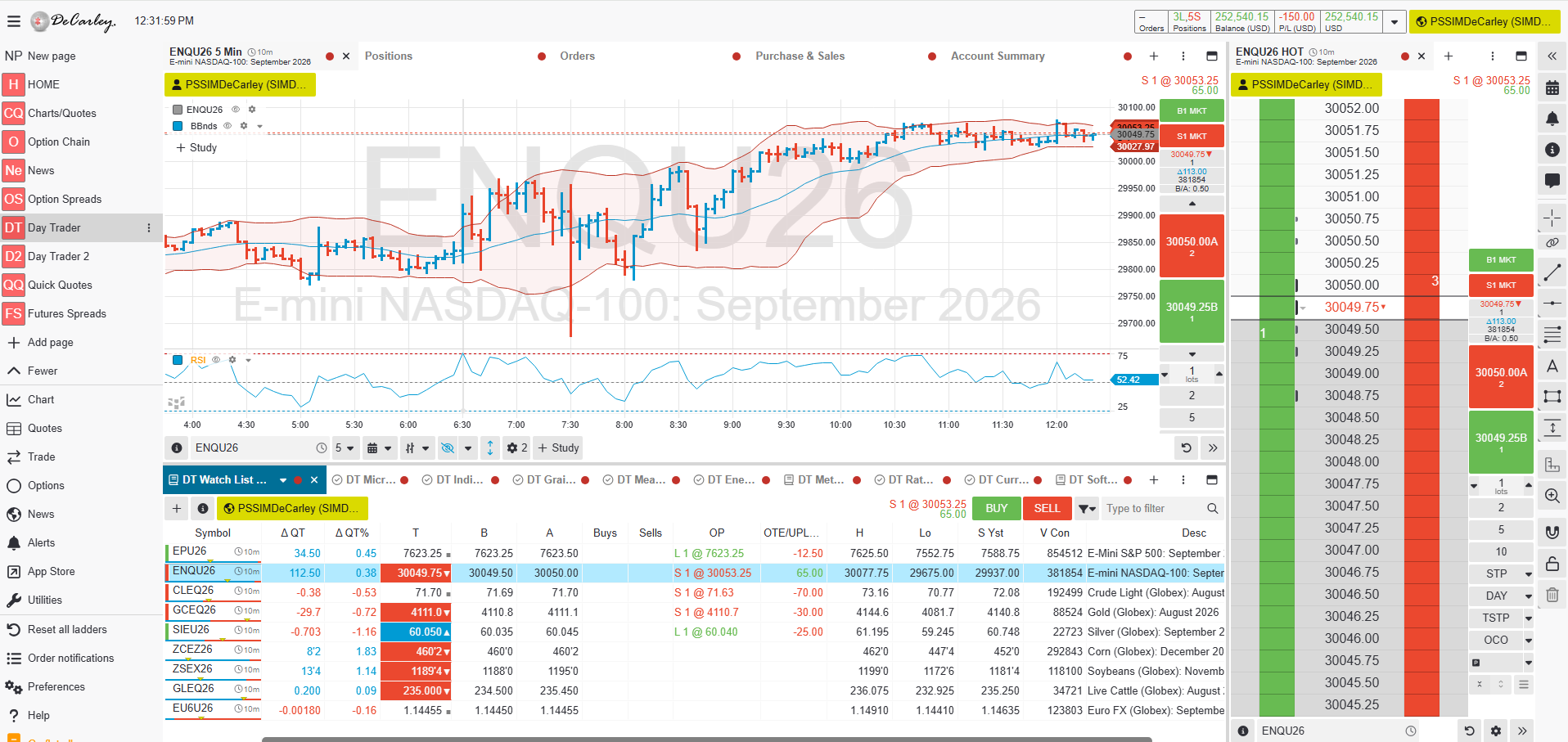Open the calendar icon in right sidebar

[x=1552, y=88]
